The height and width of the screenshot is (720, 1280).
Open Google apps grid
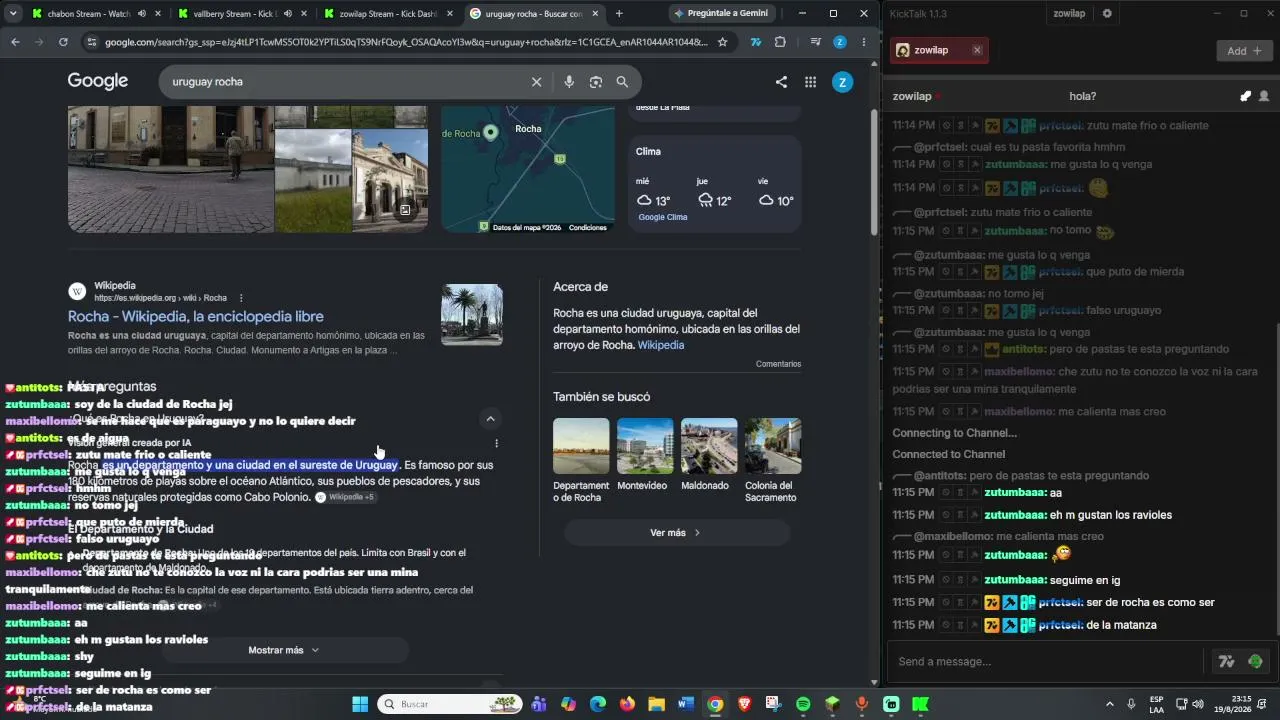point(811,82)
